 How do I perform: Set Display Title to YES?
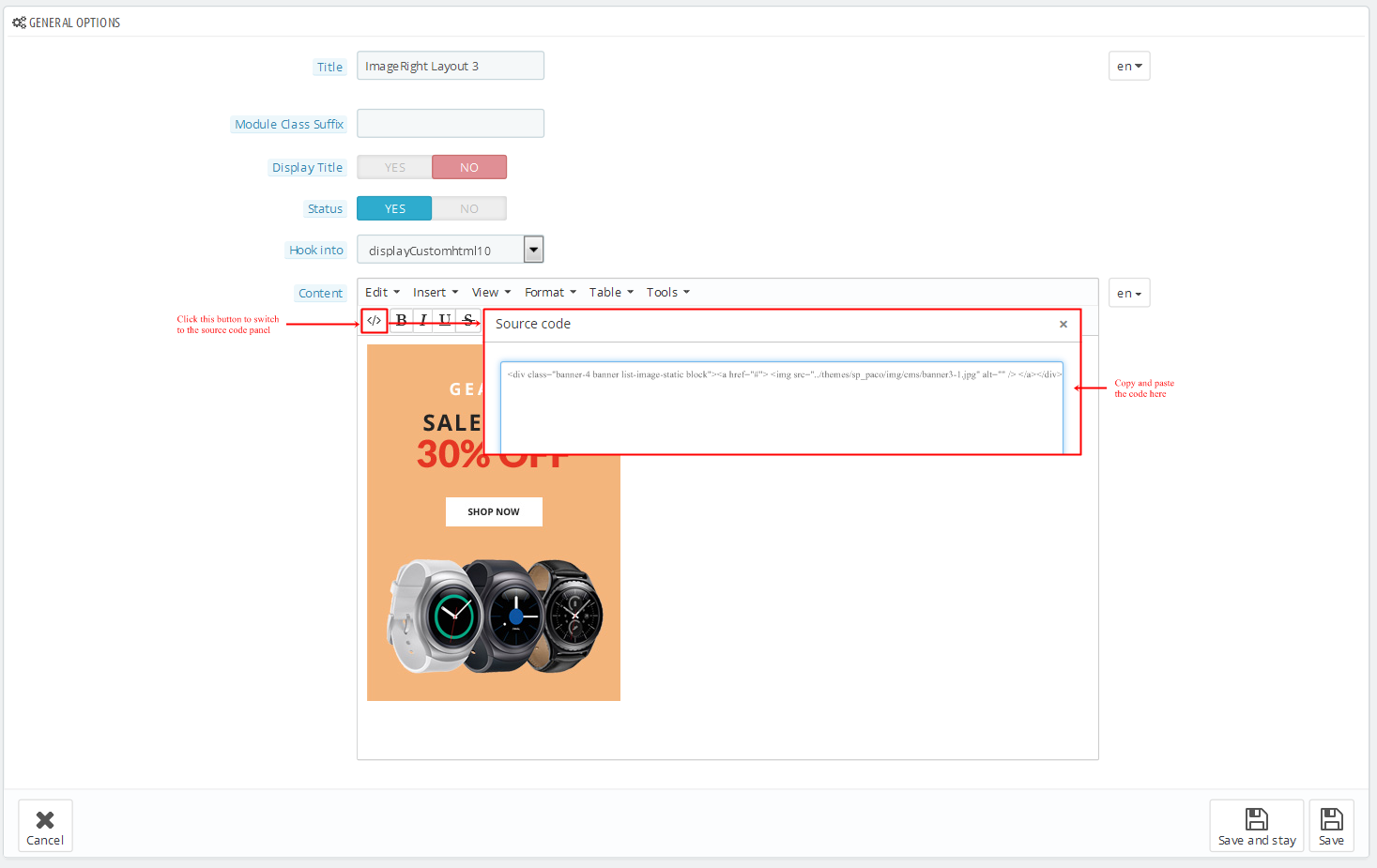394,167
